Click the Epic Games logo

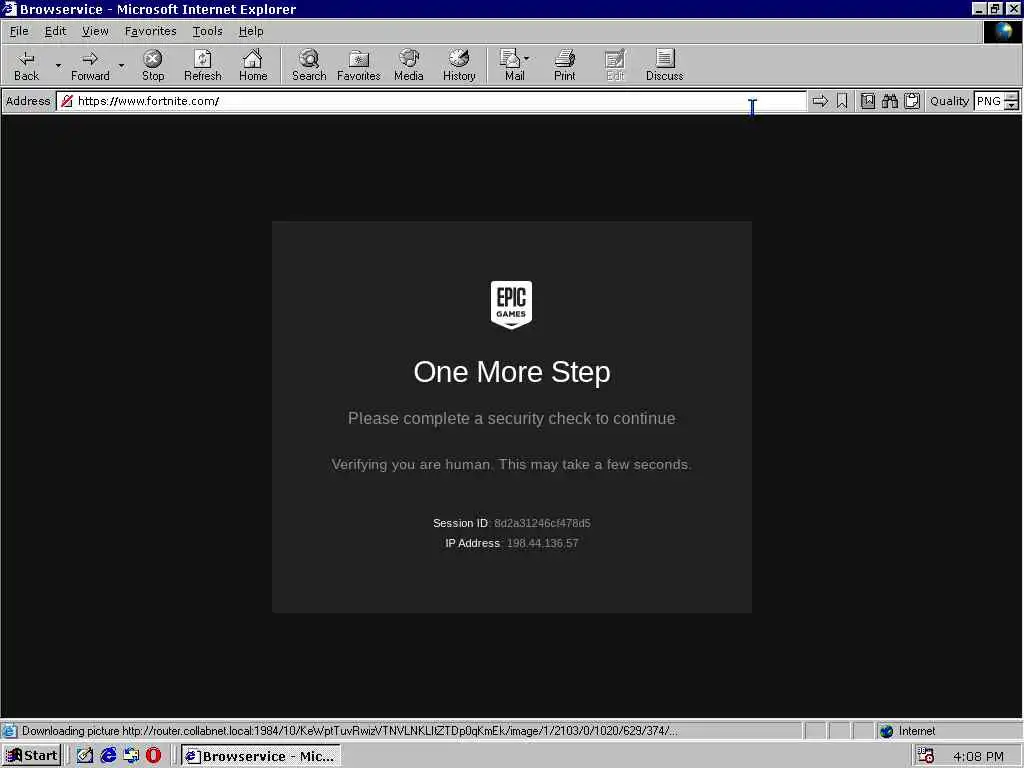511,305
